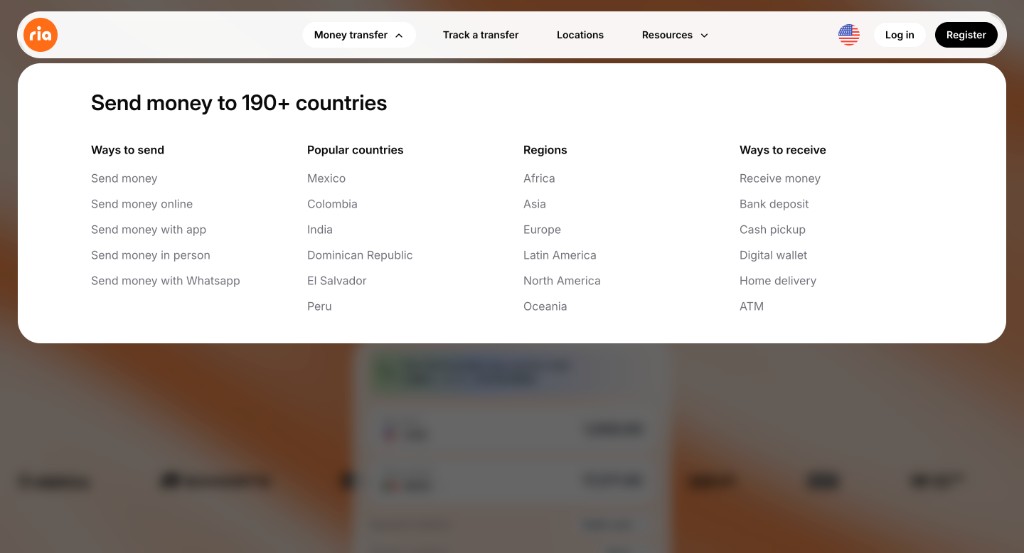Expand the Resources dropdown
The height and width of the screenshot is (553, 1024).
675,35
